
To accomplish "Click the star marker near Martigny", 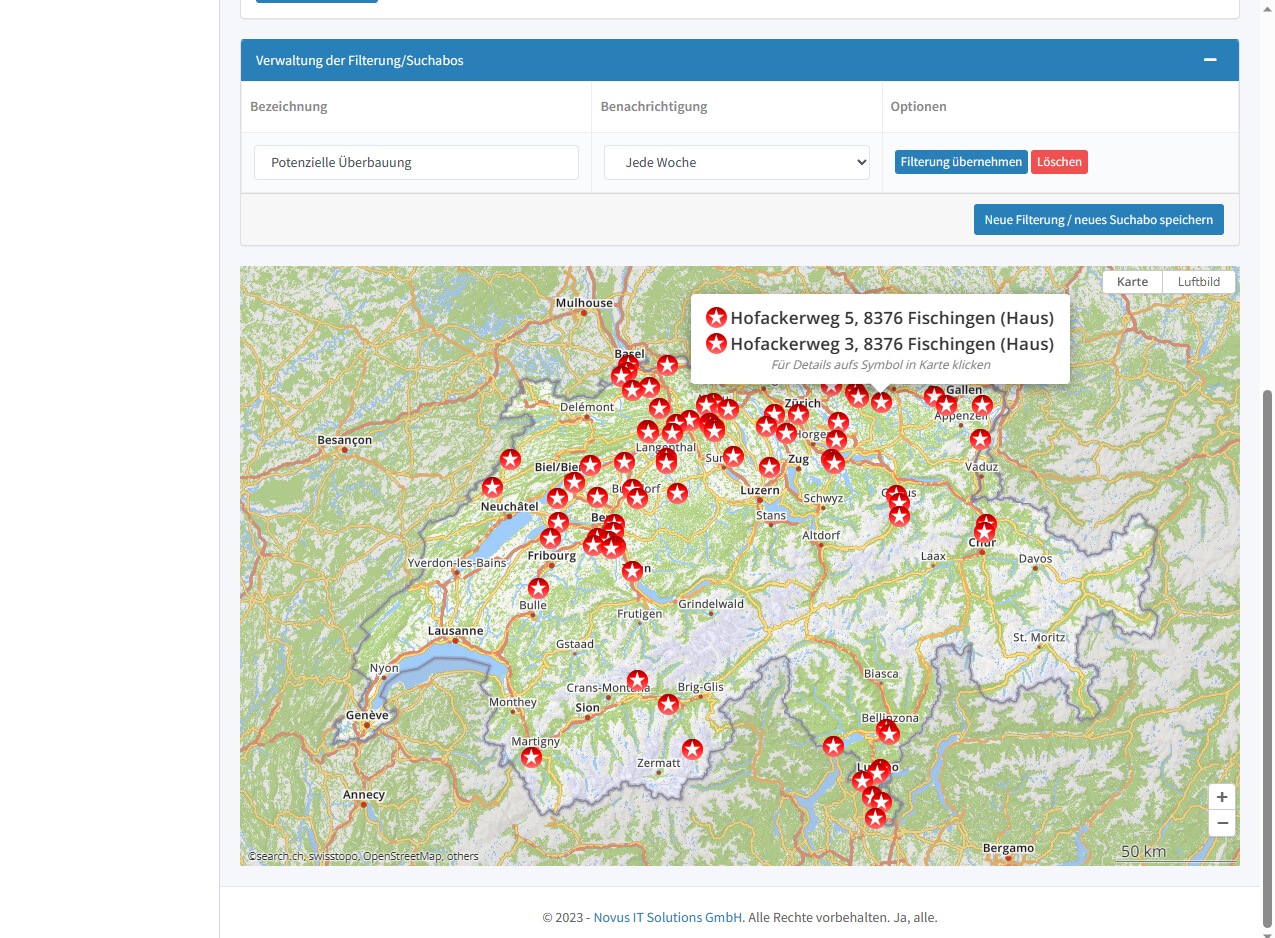I will pos(531,757).
